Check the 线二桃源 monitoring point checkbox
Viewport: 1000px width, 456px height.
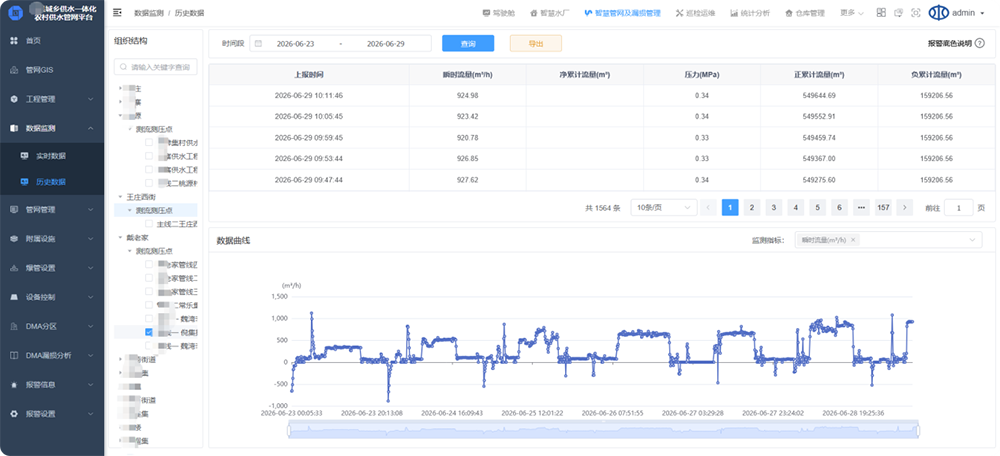(x=149, y=183)
